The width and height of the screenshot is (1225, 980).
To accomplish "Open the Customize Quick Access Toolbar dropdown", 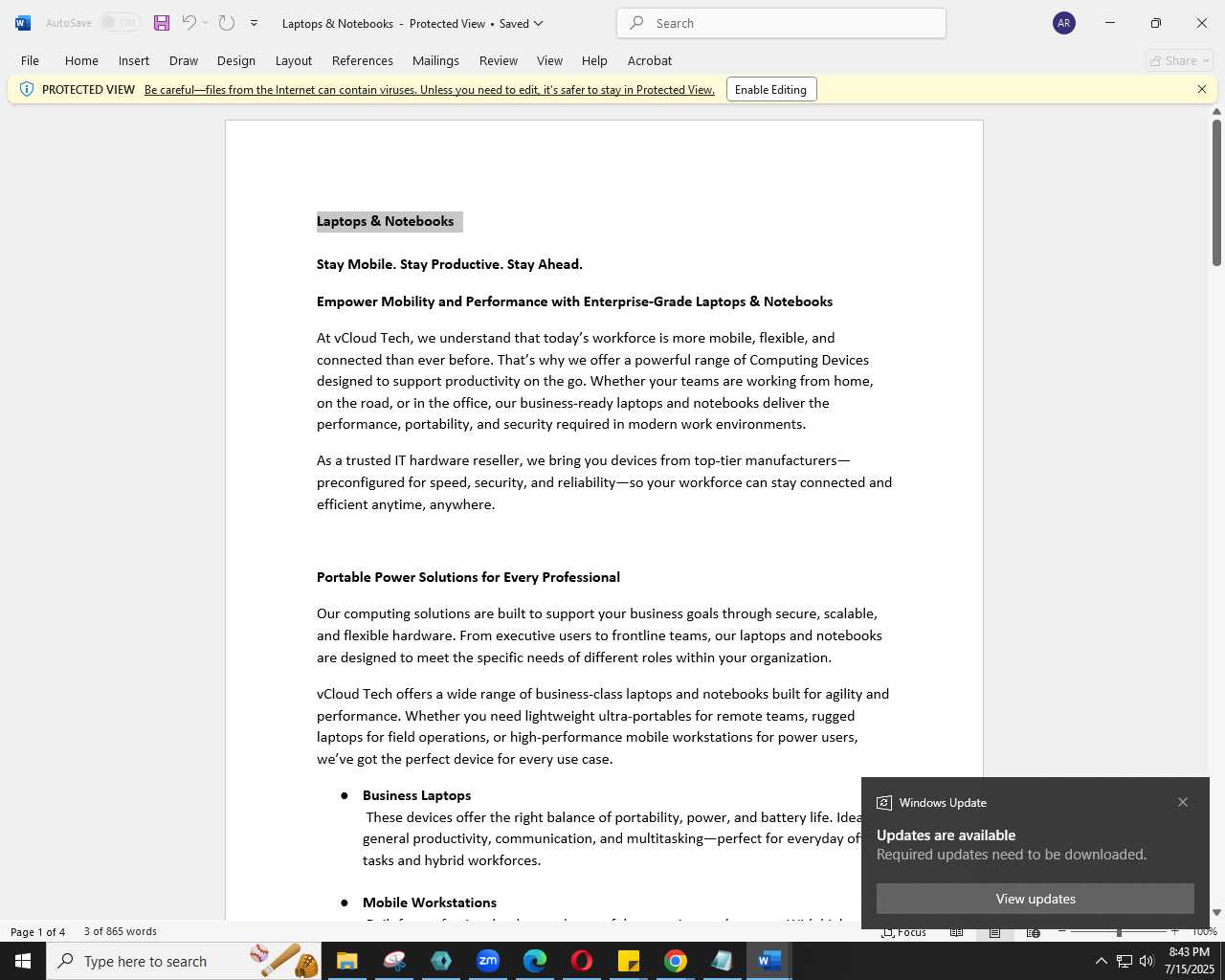I will pyautogui.click(x=254, y=23).
